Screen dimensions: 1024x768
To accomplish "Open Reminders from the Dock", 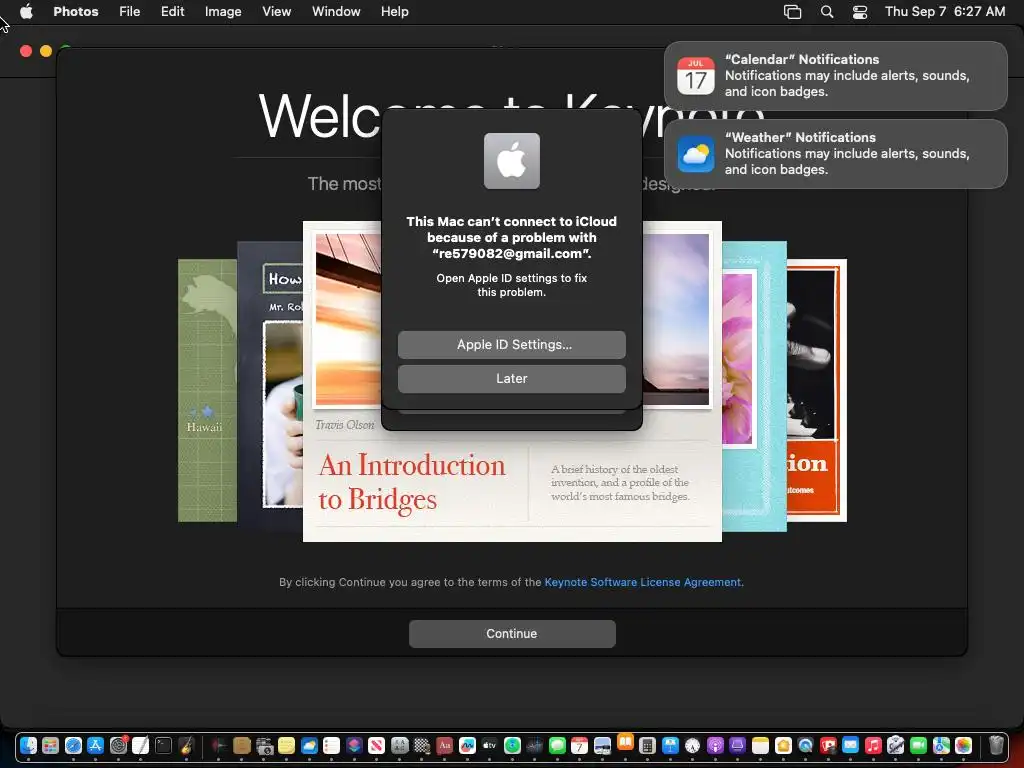I will pyautogui.click(x=331, y=745).
